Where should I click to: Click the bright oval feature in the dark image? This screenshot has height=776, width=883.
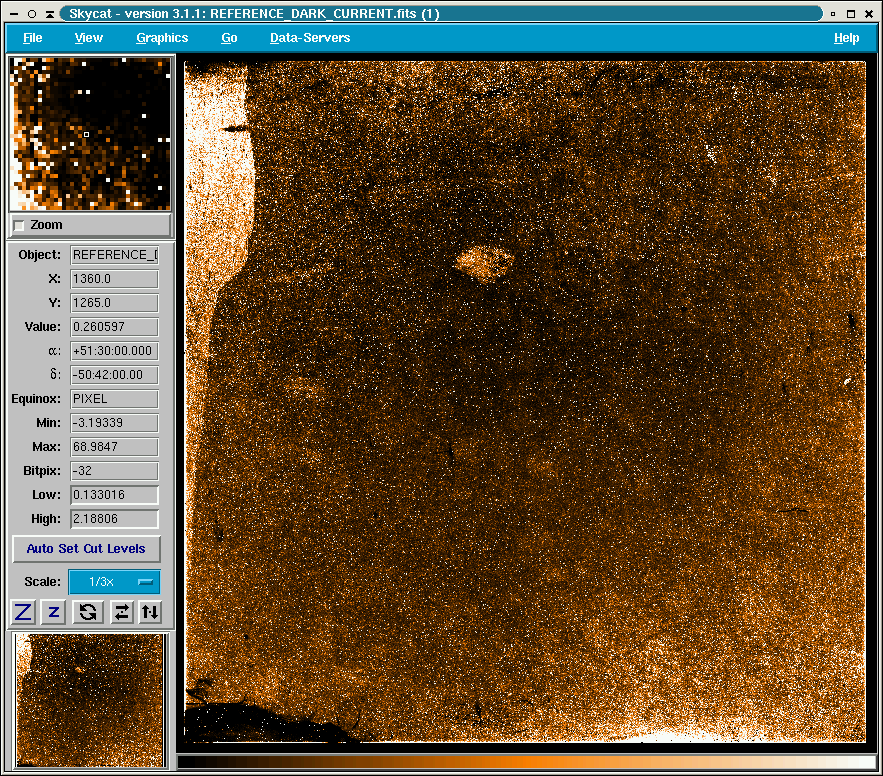(485, 263)
